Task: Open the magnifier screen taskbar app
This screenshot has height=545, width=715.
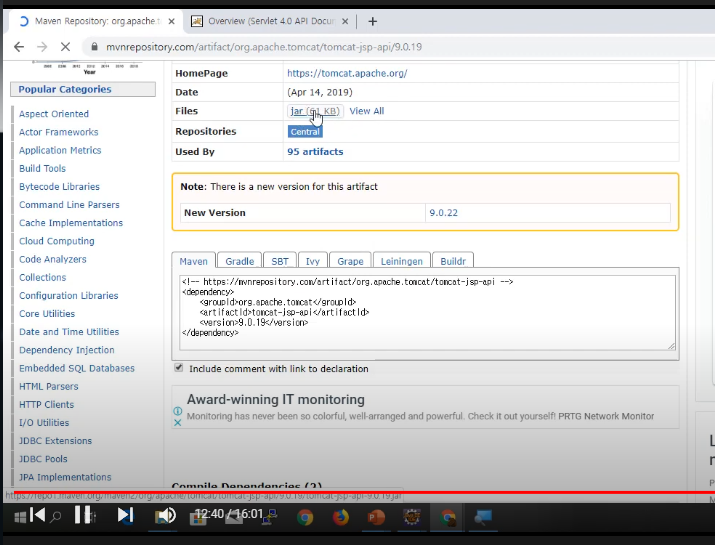Action: point(483,518)
